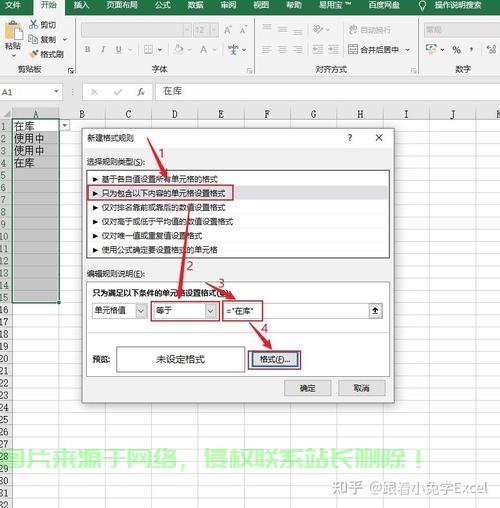Screen dimensions: 500x508
Task: Select rule type 使用公式确定要设置格式的单元格
Action: point(238,250)
